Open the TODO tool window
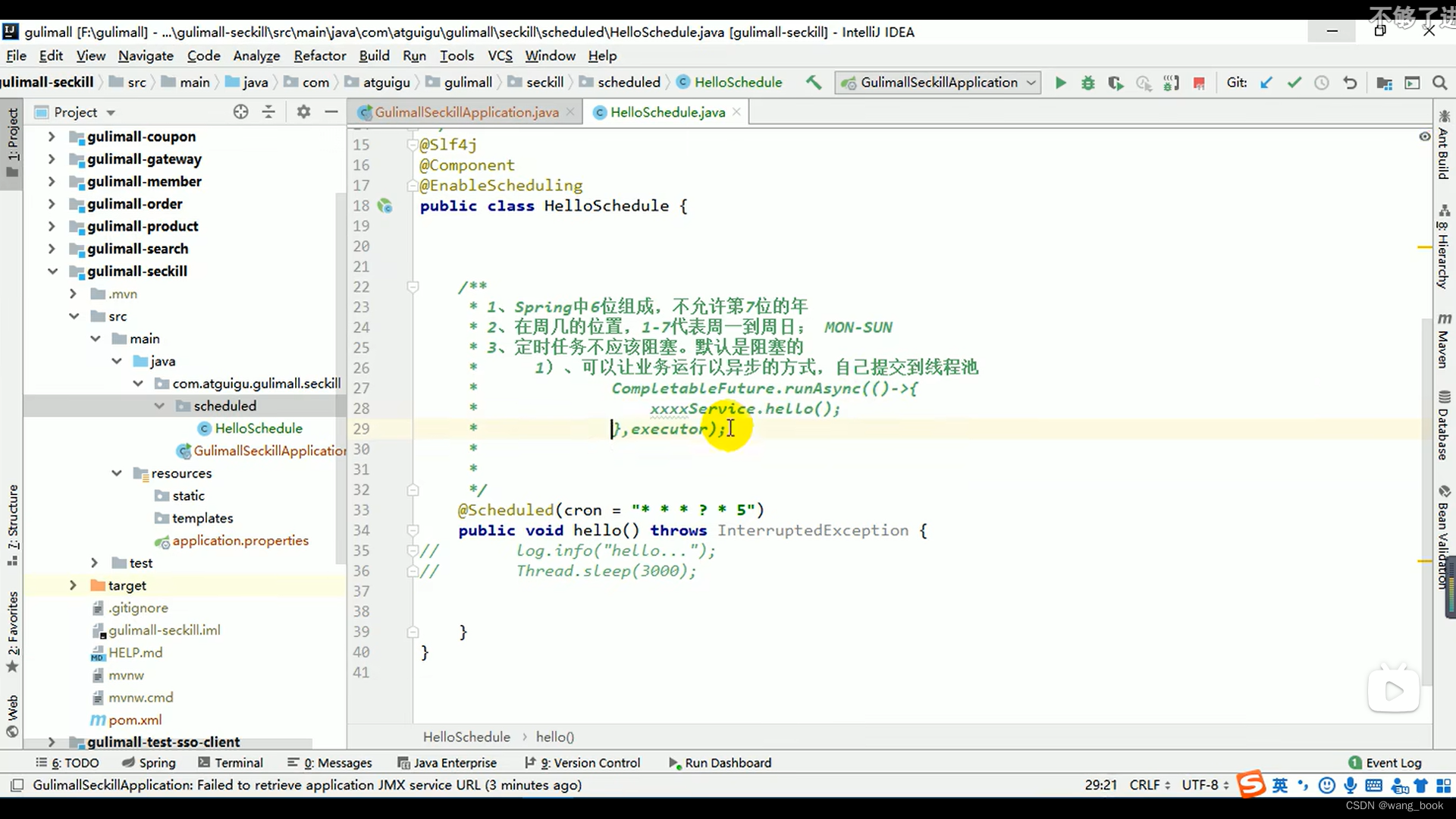 click(67, 763)
